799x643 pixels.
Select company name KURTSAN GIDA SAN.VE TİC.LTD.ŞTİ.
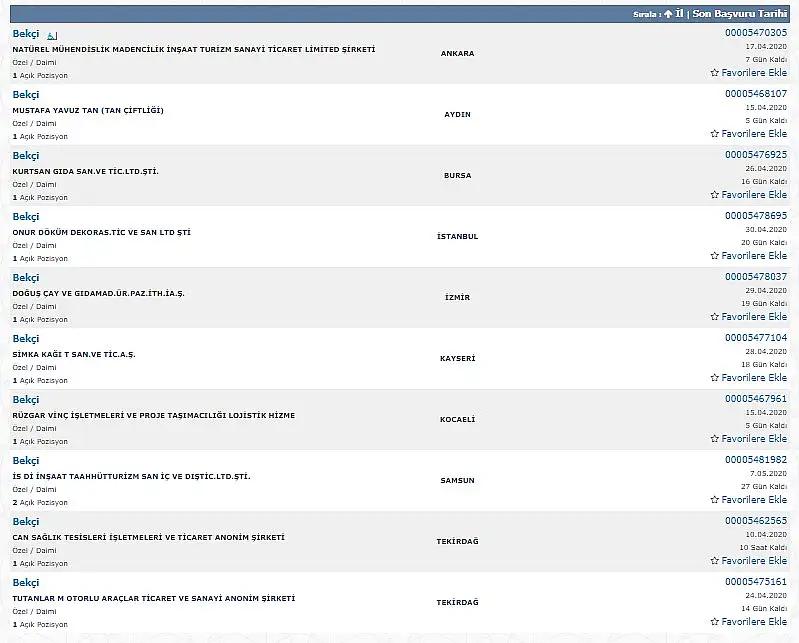tap(86, 172)
